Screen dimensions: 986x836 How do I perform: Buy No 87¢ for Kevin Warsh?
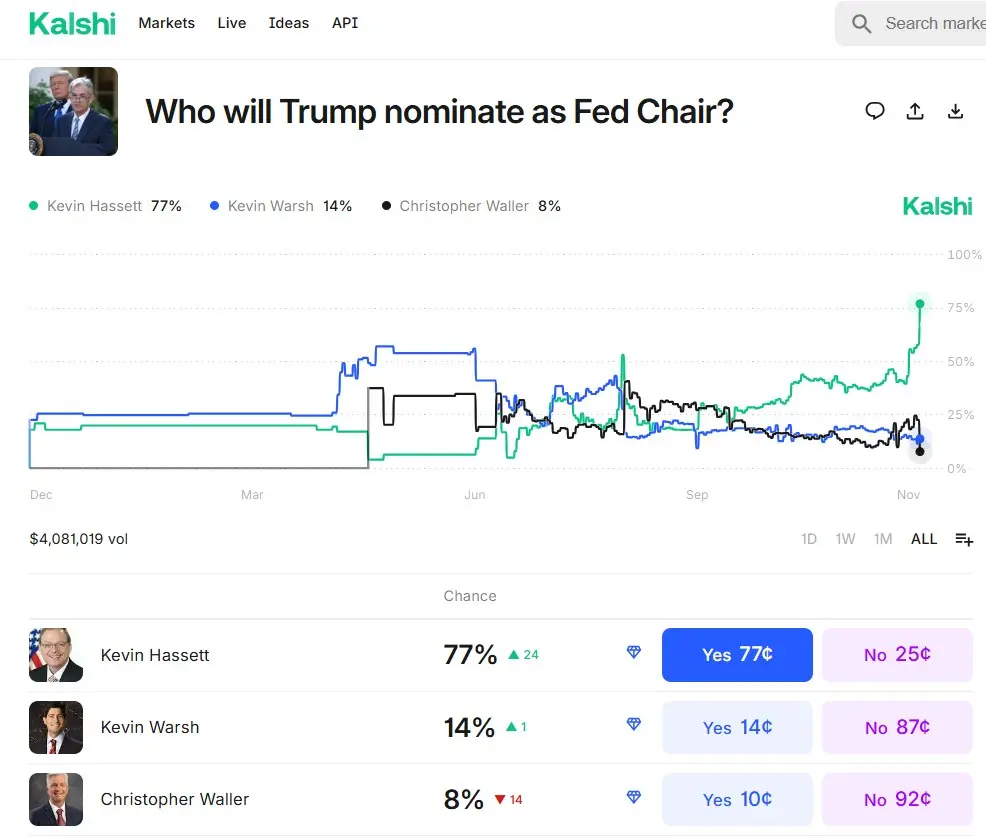pos(897,727)
